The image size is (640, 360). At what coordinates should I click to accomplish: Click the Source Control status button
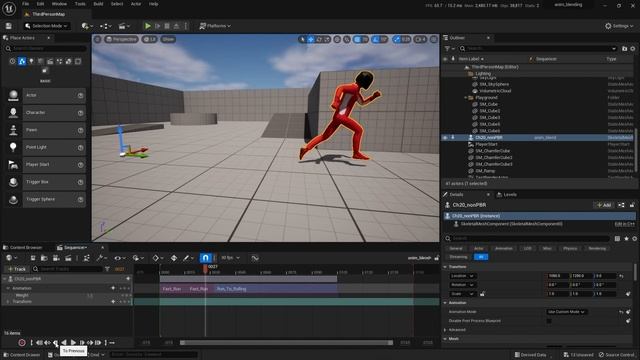click(617, 355)
